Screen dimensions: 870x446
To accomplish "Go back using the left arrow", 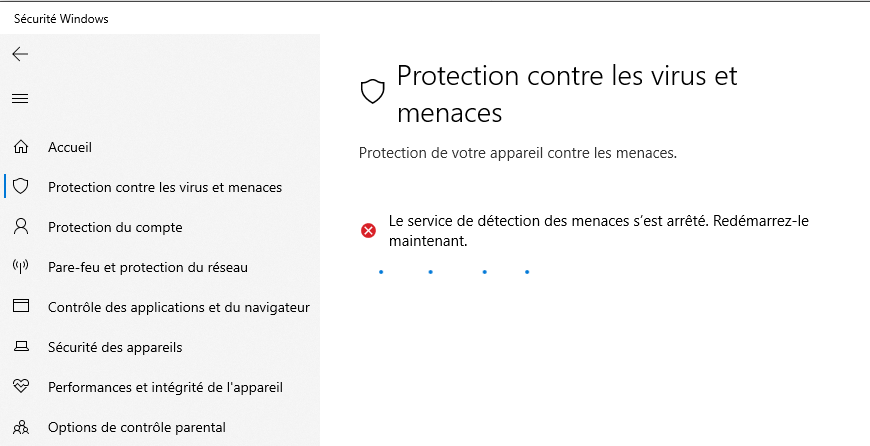I will (21, 54).
